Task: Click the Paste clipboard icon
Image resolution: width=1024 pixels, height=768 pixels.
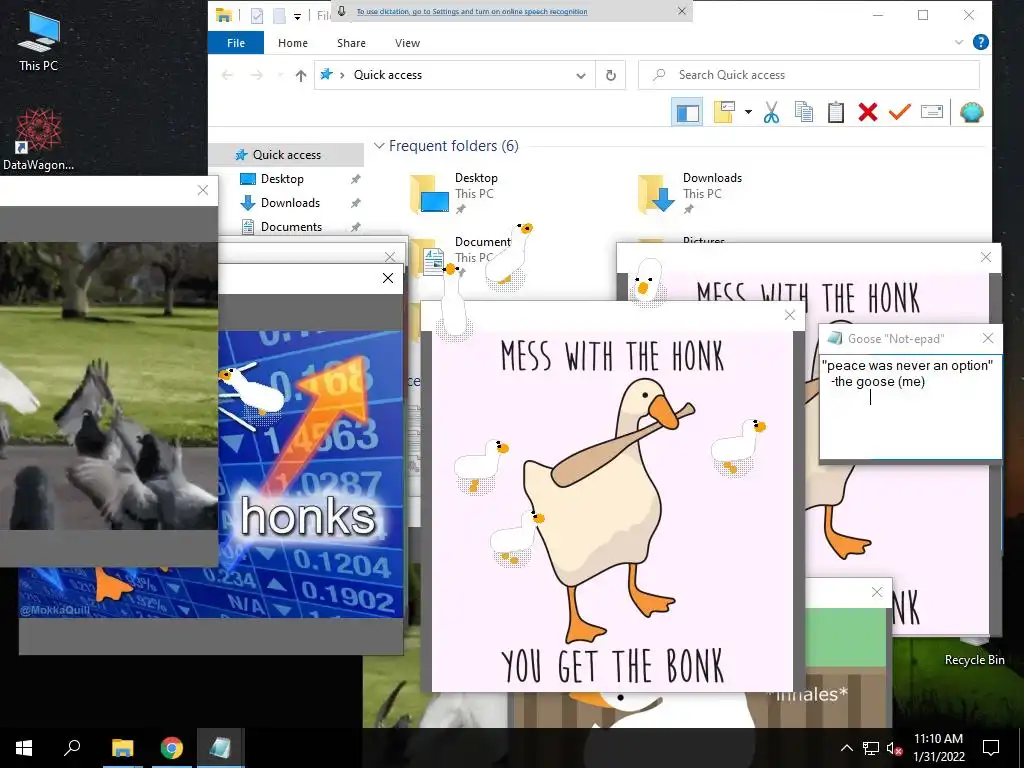Action: [836, 112]
